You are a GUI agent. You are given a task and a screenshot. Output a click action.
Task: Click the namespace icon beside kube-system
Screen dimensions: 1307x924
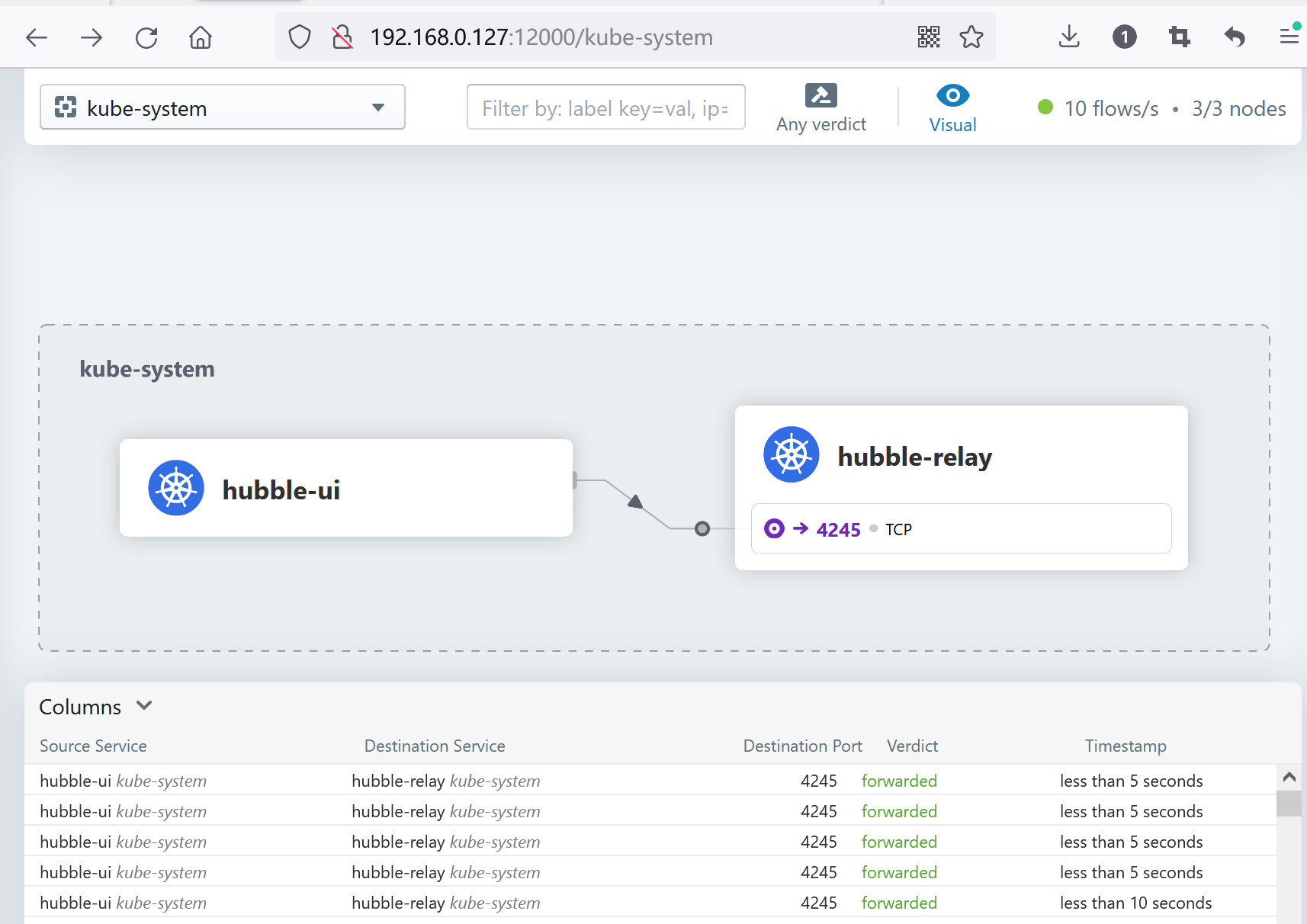pyautogui.click(x=66, y=107)
